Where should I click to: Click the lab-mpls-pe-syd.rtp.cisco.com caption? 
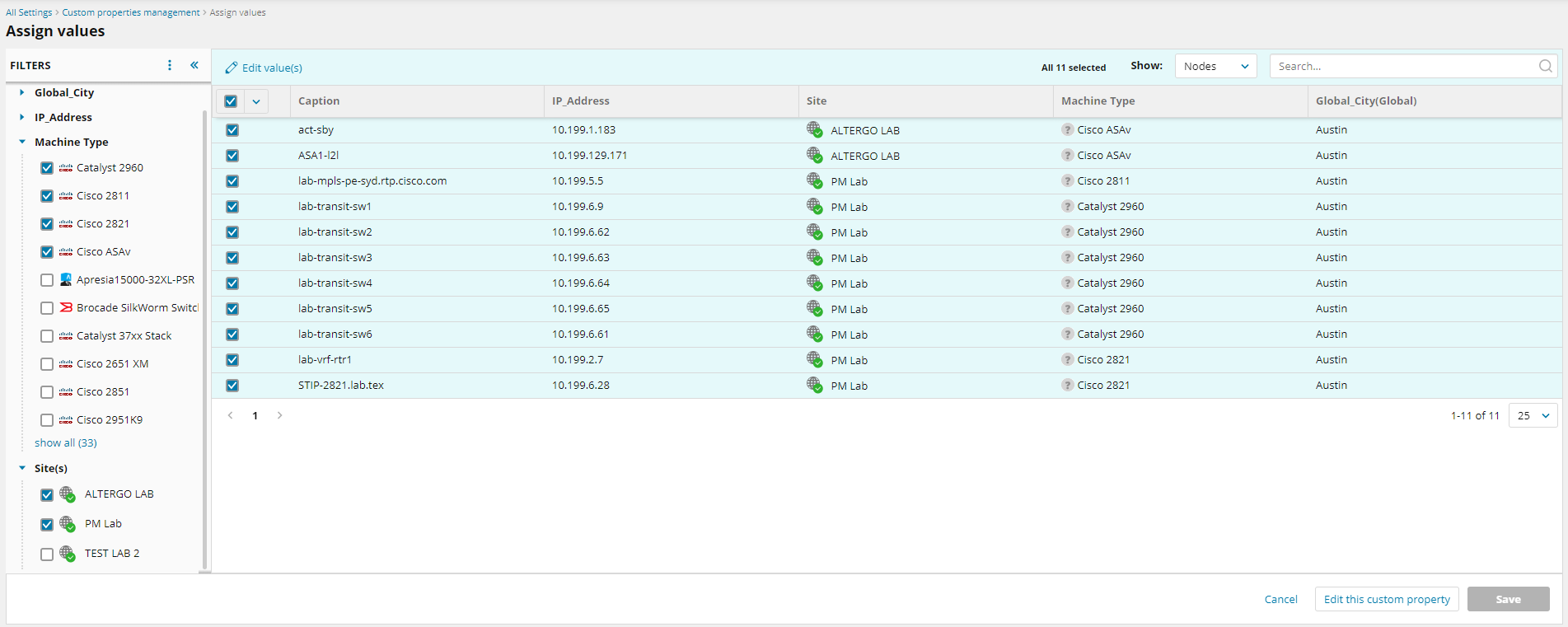coord(372,180)
